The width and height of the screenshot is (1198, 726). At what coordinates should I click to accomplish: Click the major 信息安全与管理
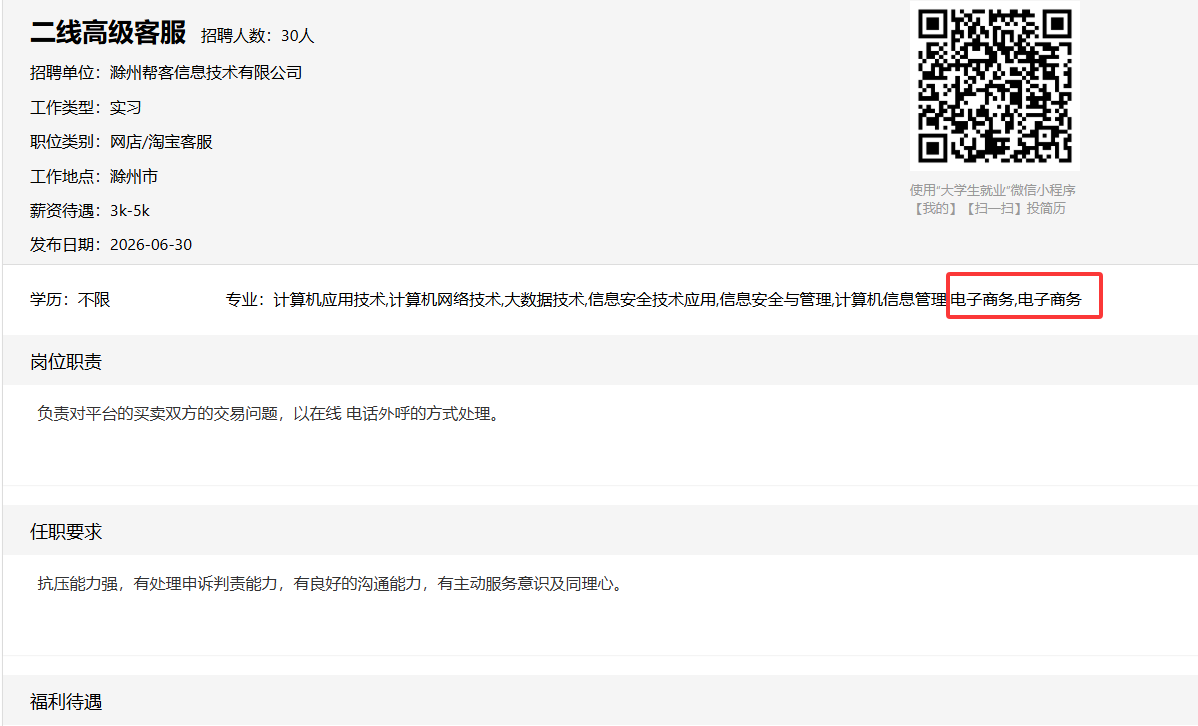coord(775,300)
